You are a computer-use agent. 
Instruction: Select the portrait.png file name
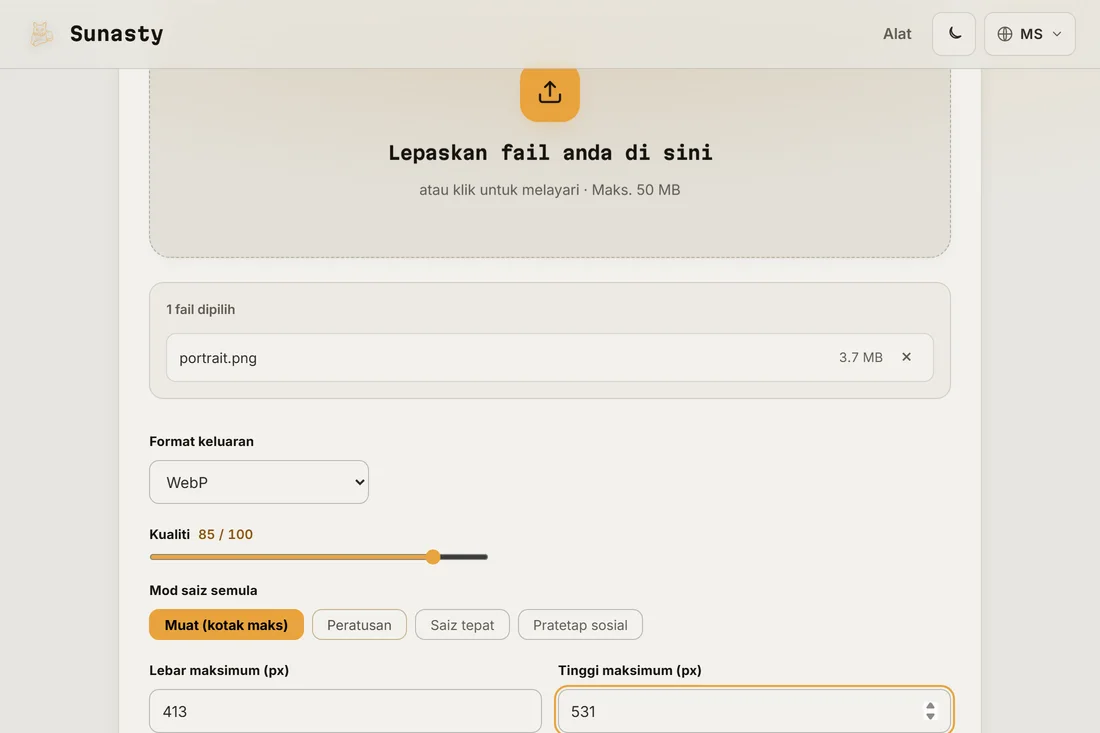click(218, 358)
